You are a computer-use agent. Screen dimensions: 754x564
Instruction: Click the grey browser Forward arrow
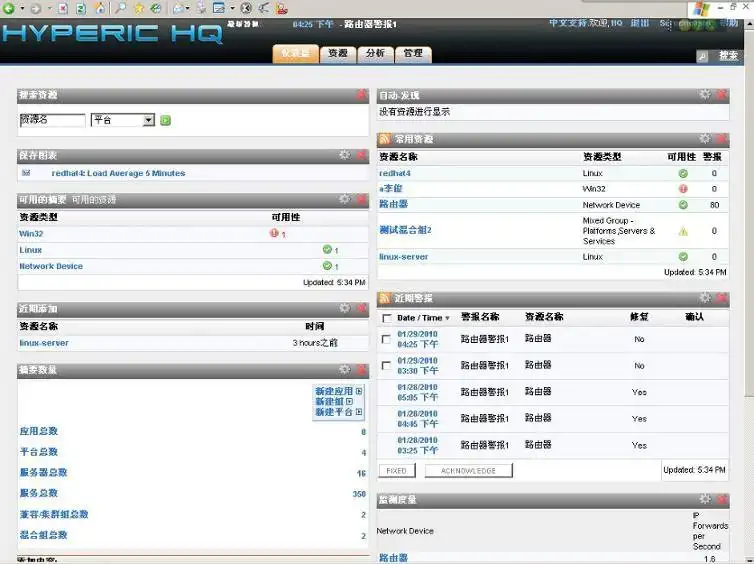[x=35, y=8]
